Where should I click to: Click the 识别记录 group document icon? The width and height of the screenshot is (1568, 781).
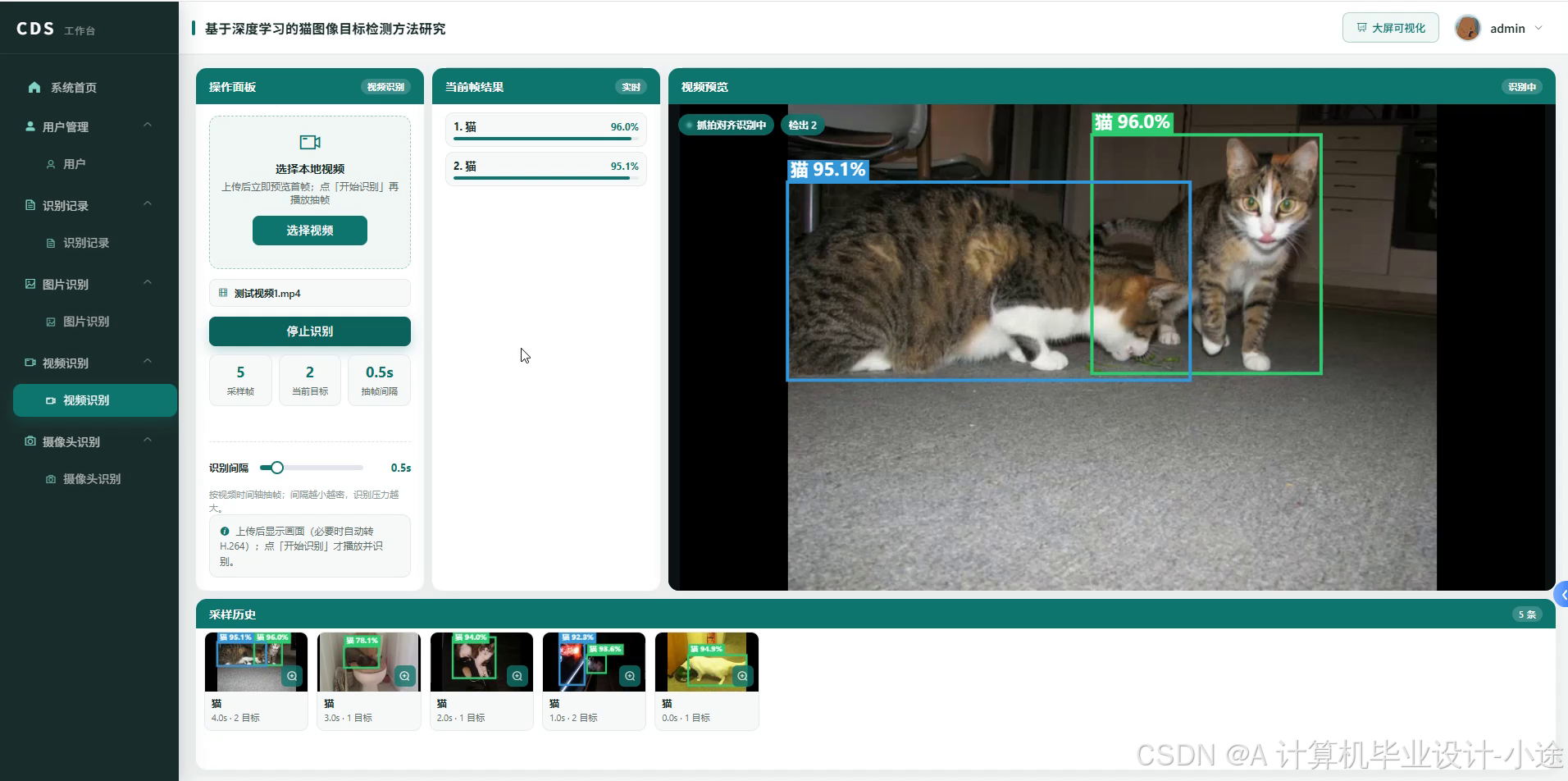pos(30,205)
